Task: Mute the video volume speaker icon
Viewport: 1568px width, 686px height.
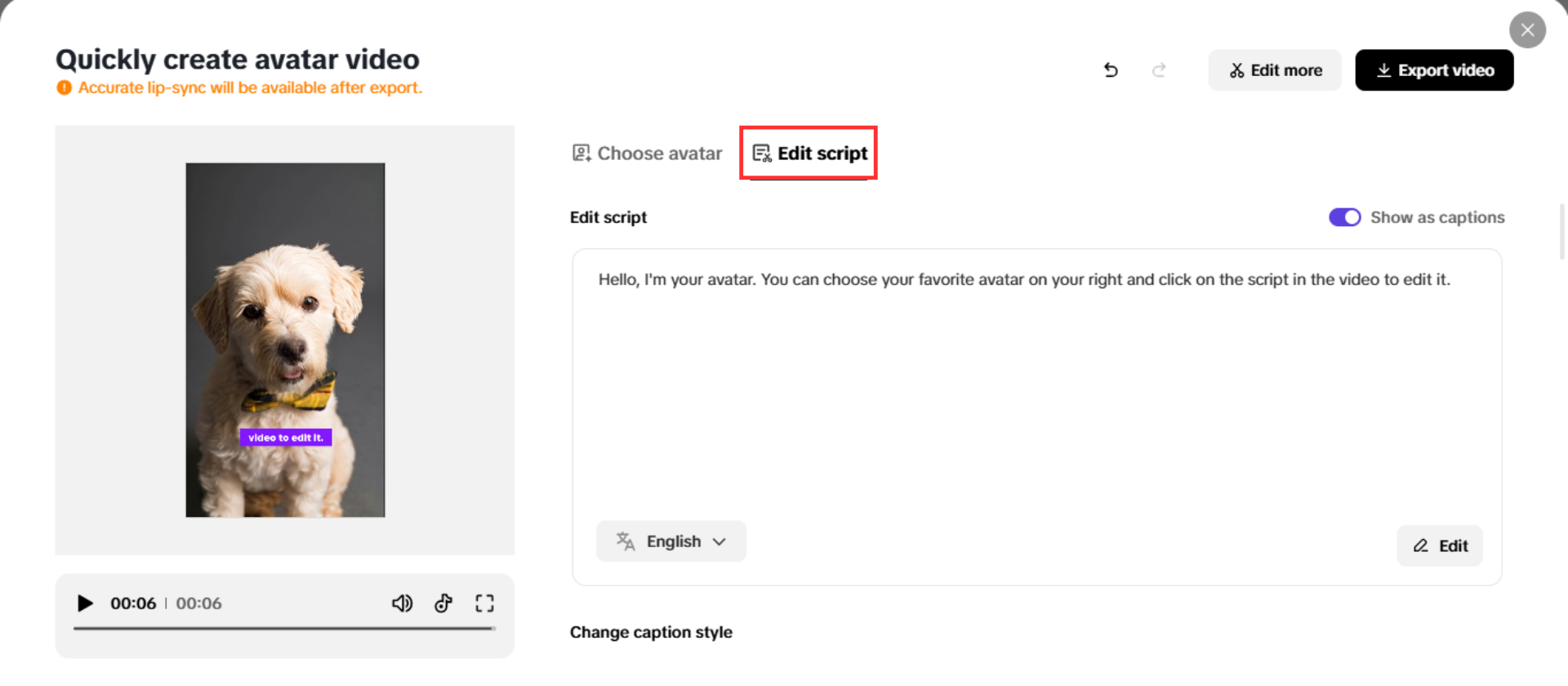Action: pos(402,604)
